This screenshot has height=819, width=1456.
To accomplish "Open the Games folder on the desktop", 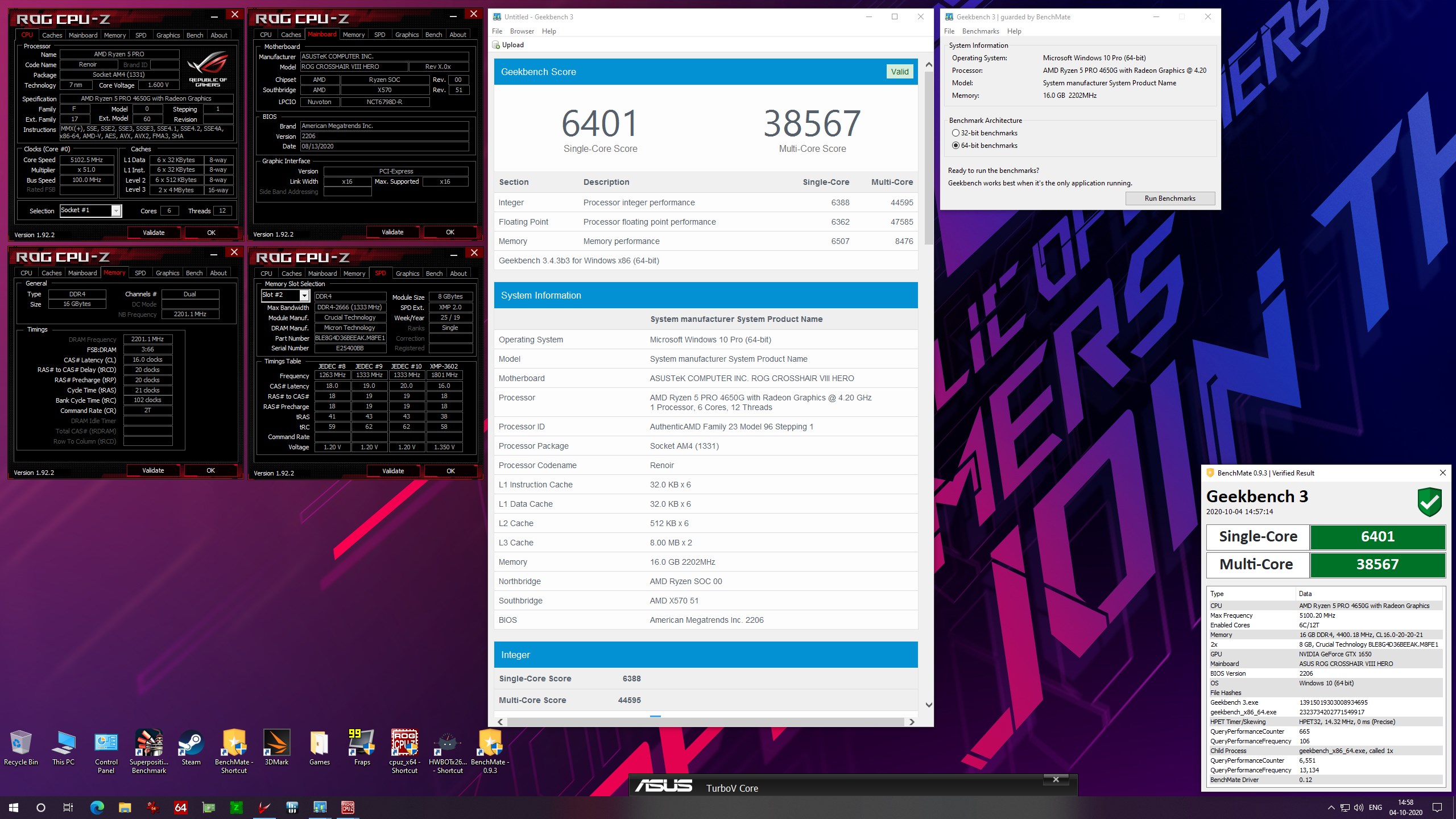I will click(x=319, y=748).
